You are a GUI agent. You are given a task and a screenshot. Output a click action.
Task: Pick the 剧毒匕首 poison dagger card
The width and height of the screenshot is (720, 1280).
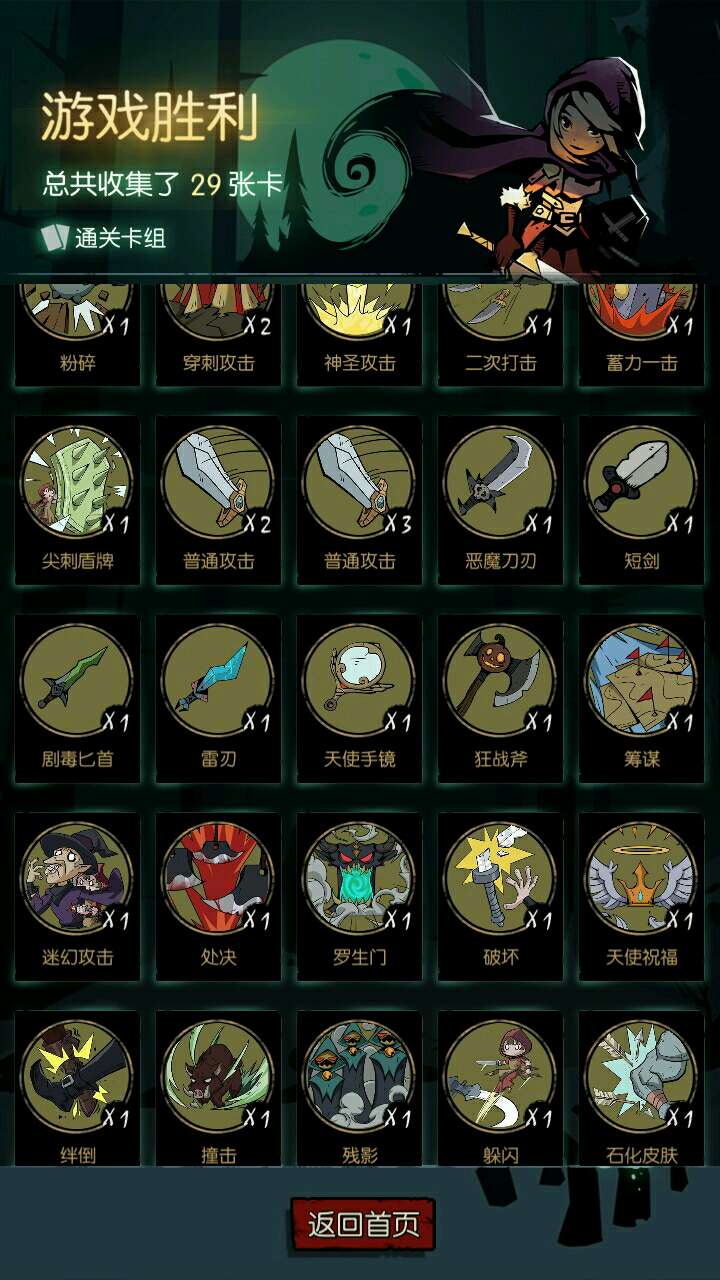pyautogui.click(x=78, y=697)
